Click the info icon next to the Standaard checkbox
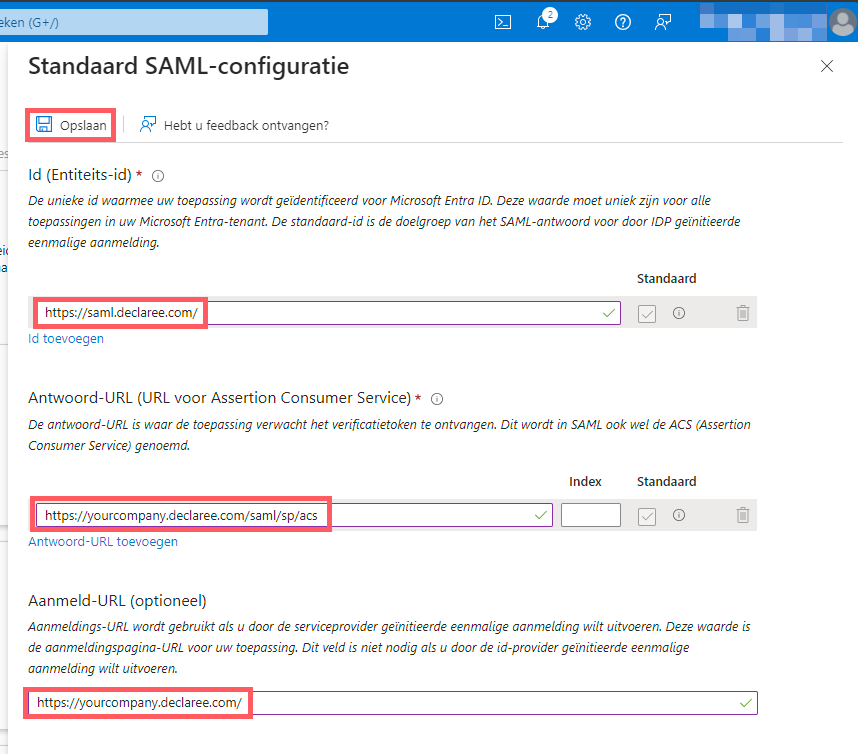The width and height of the screenshot is (858, 754). click(x=679, y=313)
